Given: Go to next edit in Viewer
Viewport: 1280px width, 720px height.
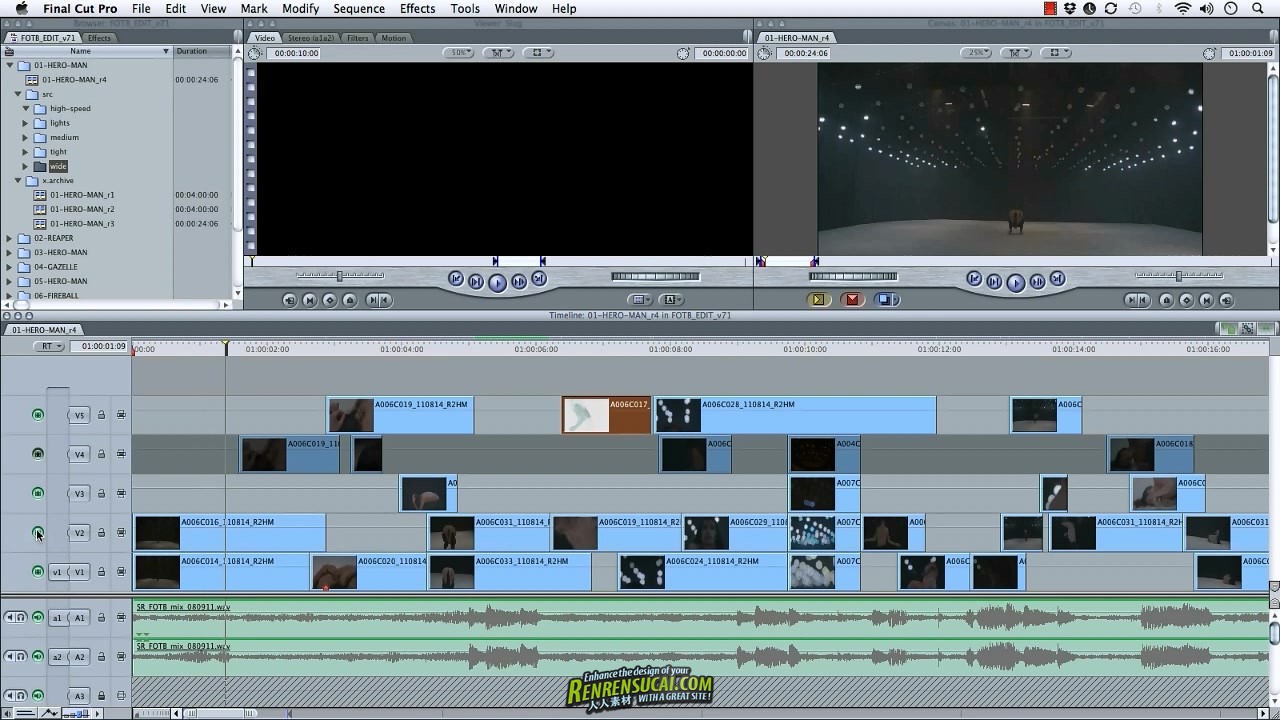Looking at the screenshot, I should pos(539,280).
